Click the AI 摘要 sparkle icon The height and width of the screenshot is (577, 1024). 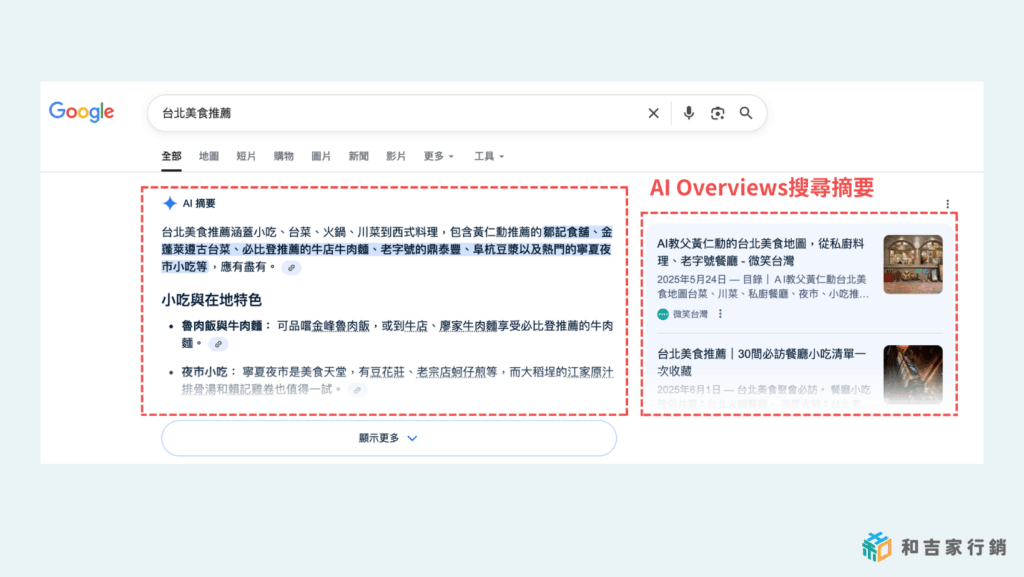pos(170,203)
